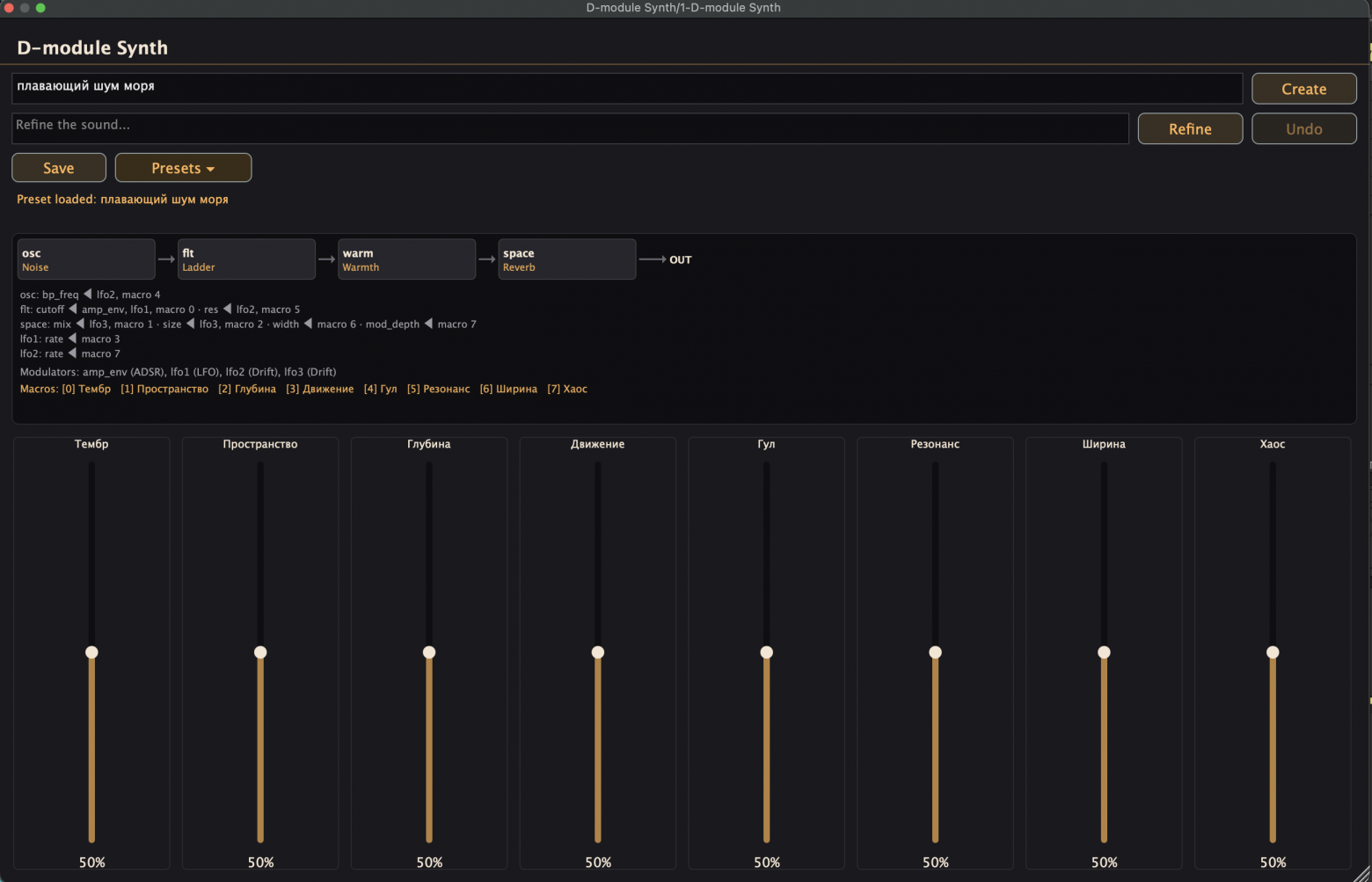The height and width of the screenshot is (882, 1372).
Task: Click the sound description prompt field
Action: click(627, 88)
